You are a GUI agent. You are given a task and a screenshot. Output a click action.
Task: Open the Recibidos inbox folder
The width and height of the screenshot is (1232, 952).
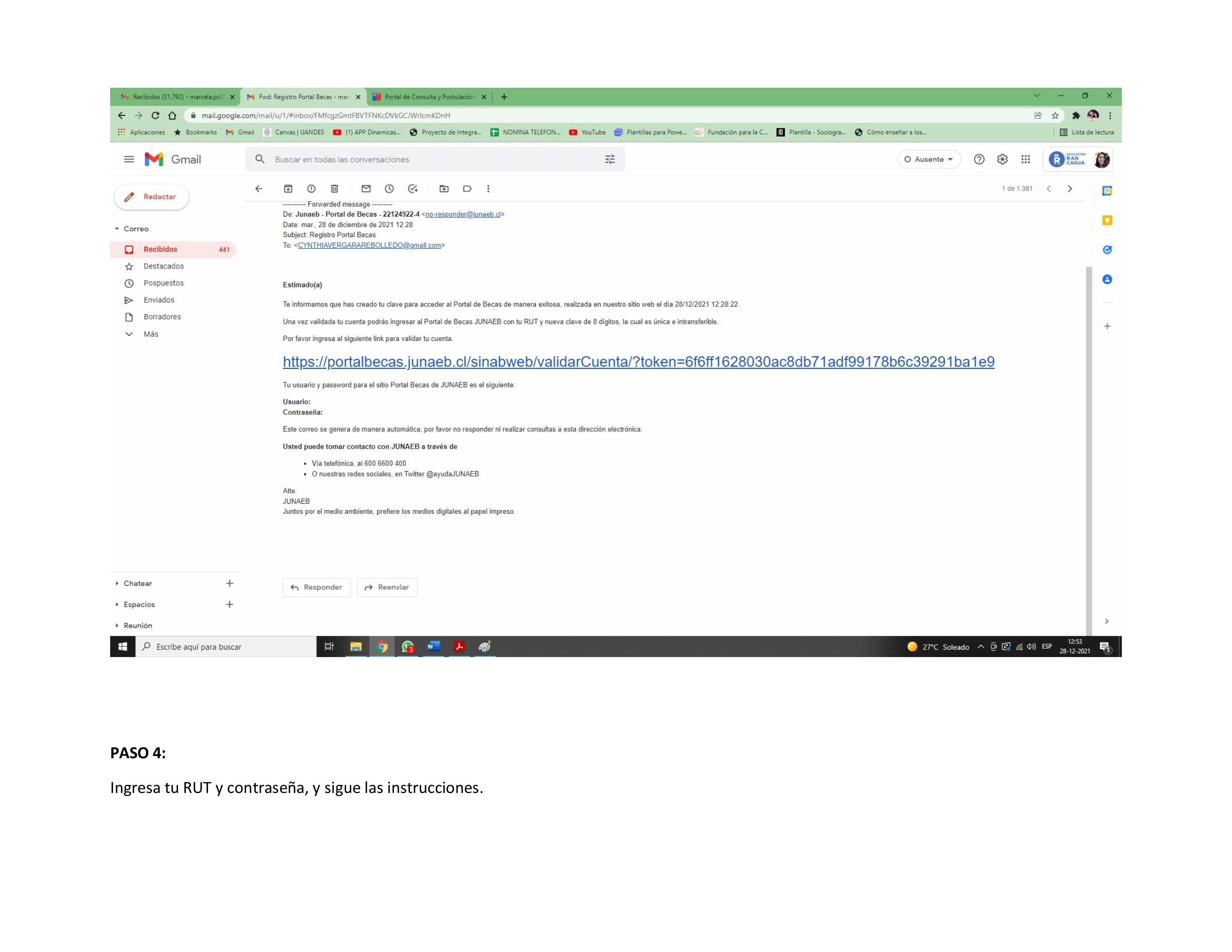pos(173,249)
